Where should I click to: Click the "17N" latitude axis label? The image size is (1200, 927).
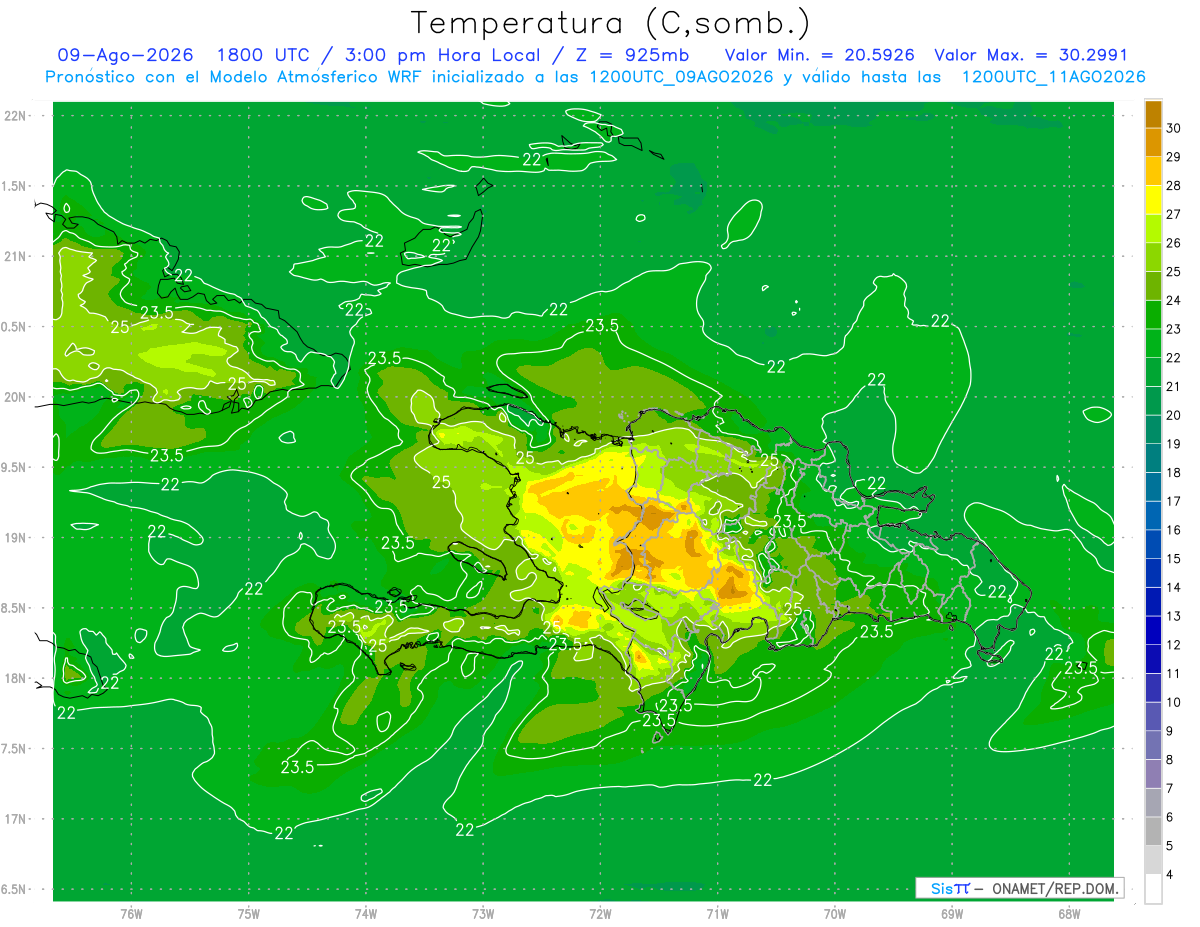tap(15, 819)
